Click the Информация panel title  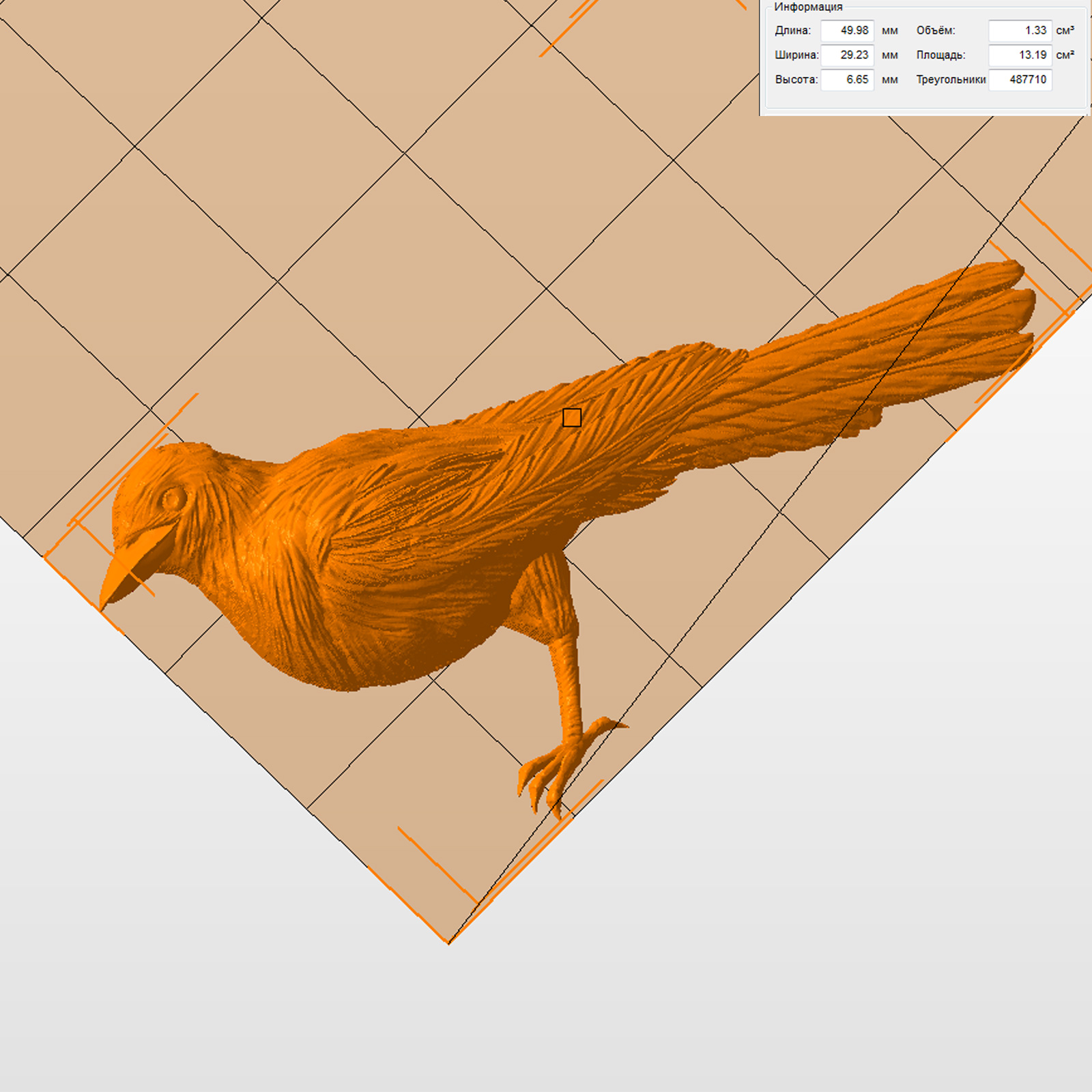[x=808, y=7]
